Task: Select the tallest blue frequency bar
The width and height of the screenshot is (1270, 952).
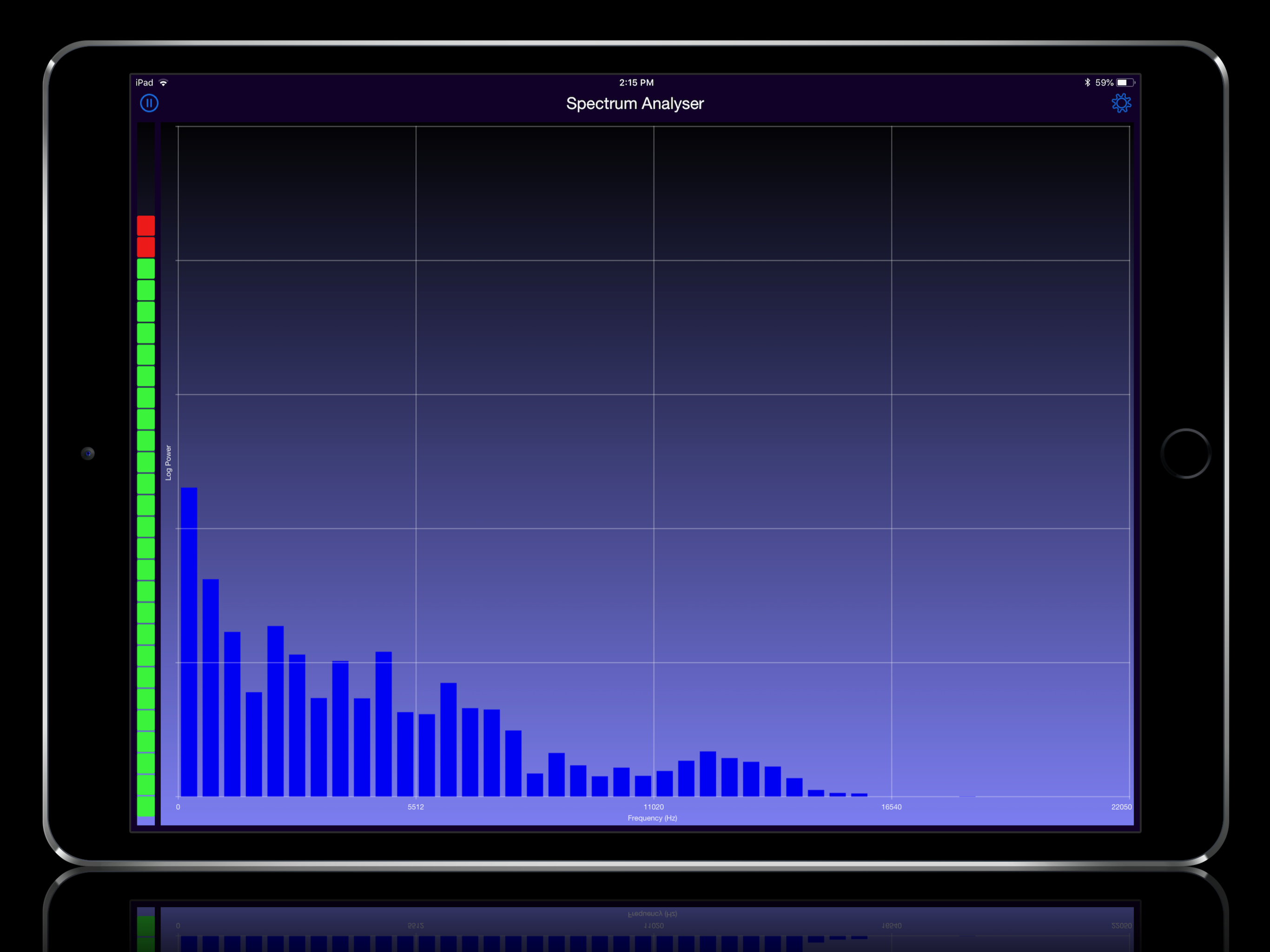Action: pos(189,641)
